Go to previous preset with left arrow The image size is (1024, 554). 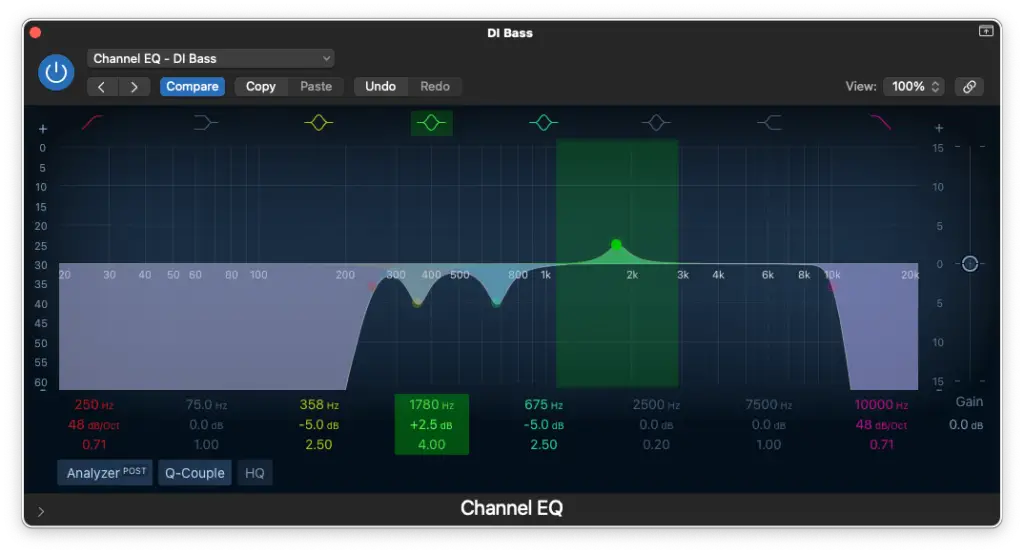tap(102, 86)
